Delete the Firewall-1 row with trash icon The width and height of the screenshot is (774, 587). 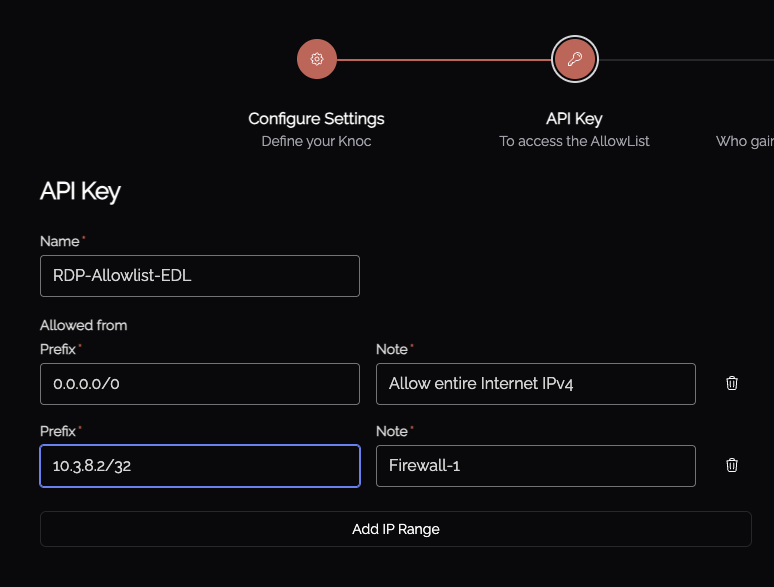click(x=732, y=465)
